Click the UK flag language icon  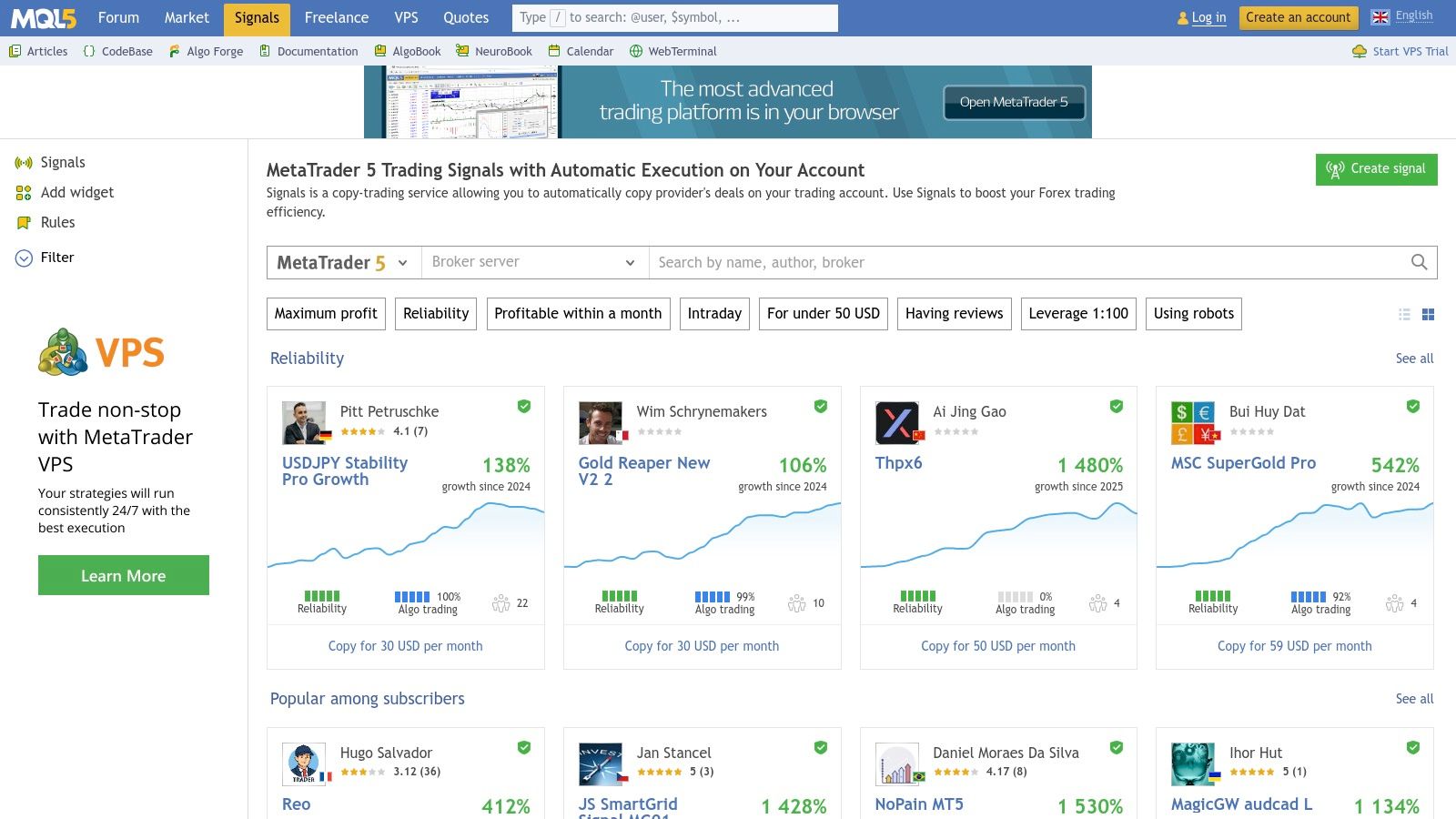pos(1380,17)
